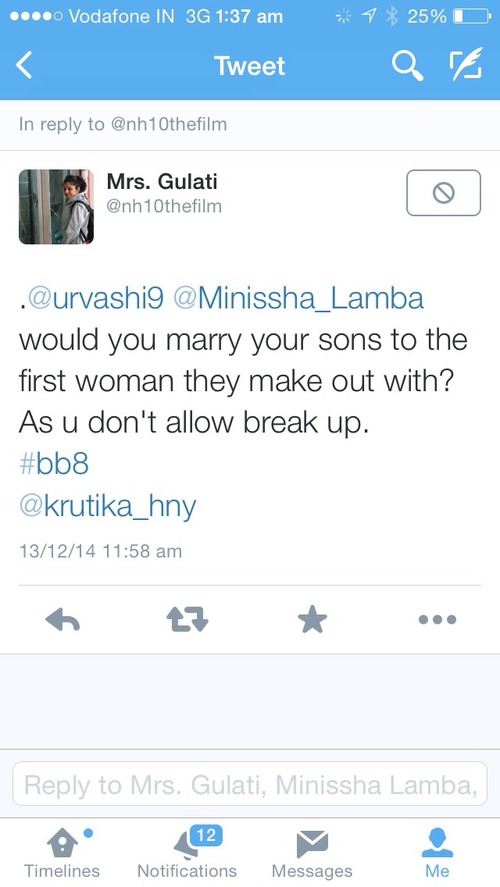Compose a new tweet with quill icon
500x887 pixels.
coord(465,65)
